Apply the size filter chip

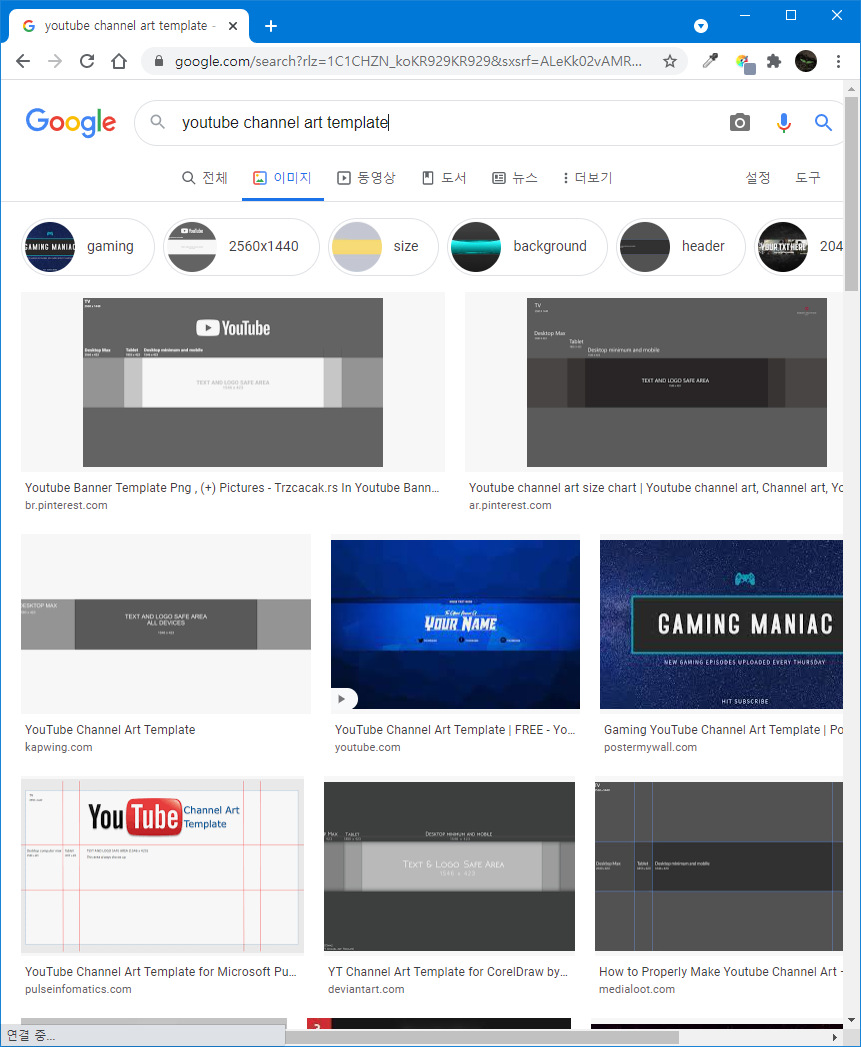pyautogui.click(x=383, y=246)
